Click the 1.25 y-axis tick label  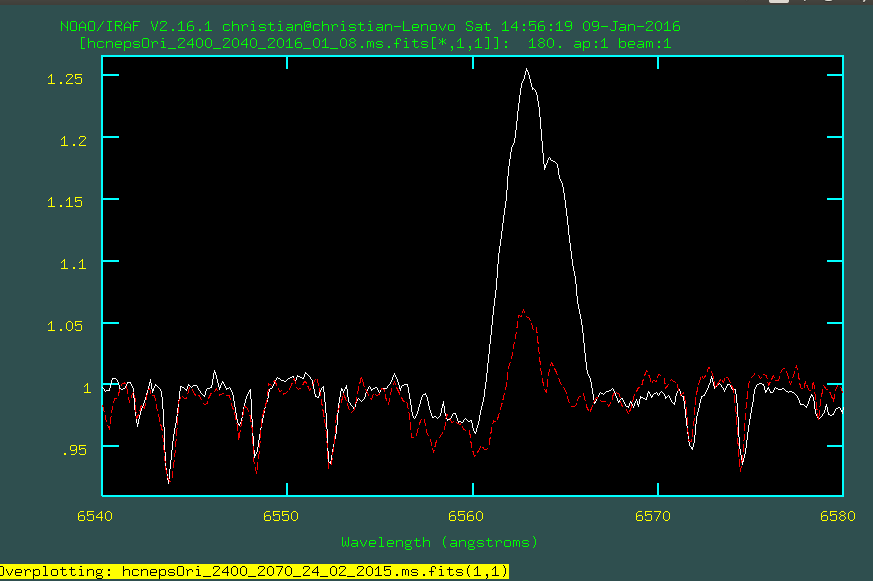[x=68, y=78]
